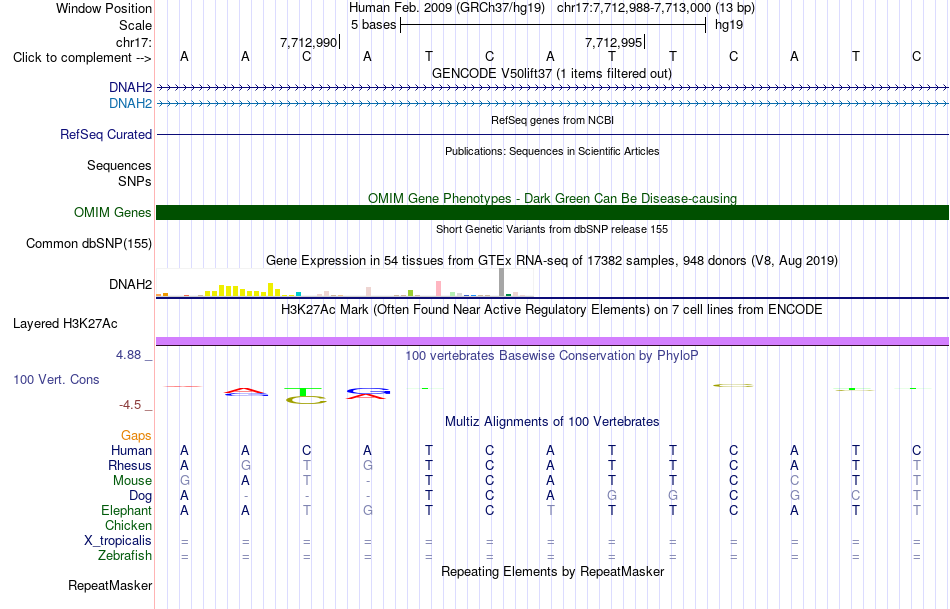950x609 pixels.
Task: Click the -4.5 PhyloP lower scale value
Action: (x=130, y=405)
